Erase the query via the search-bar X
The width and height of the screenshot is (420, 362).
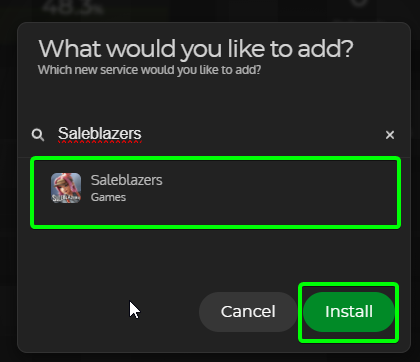pyautogui.click(x=390, y=135)
